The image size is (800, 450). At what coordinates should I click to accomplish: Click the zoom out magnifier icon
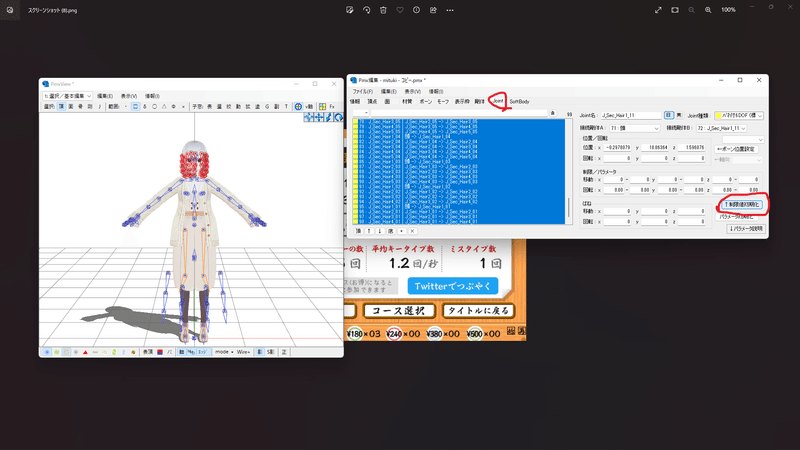tap(691, 10)
